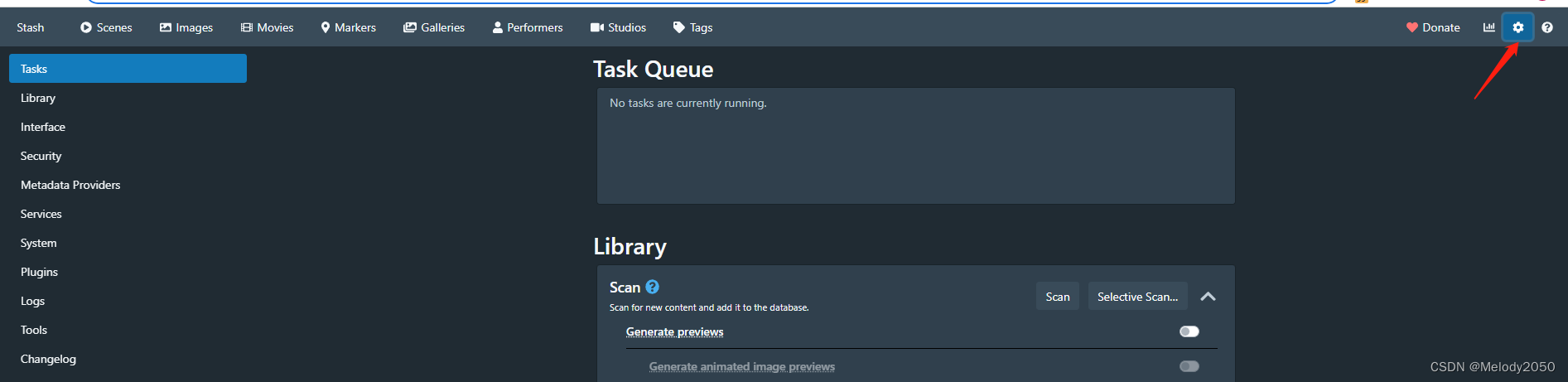
Task: Go to the Performers page
Action: [528, 27]
